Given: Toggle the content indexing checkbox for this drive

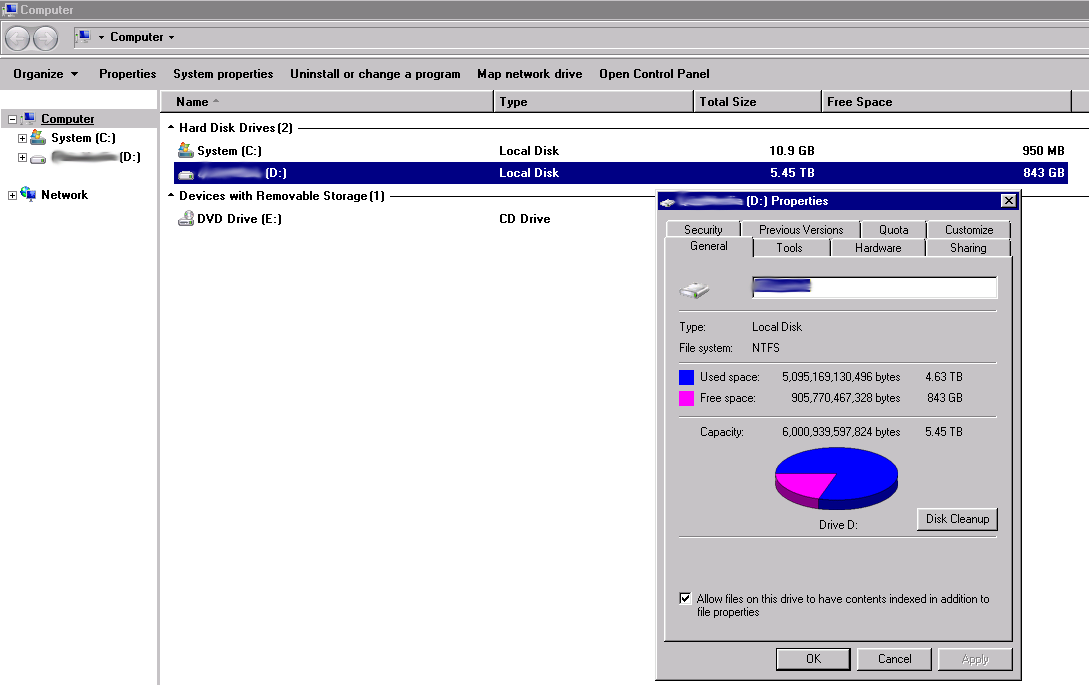Looking at the screenshot, I should (x=685, y=599).
